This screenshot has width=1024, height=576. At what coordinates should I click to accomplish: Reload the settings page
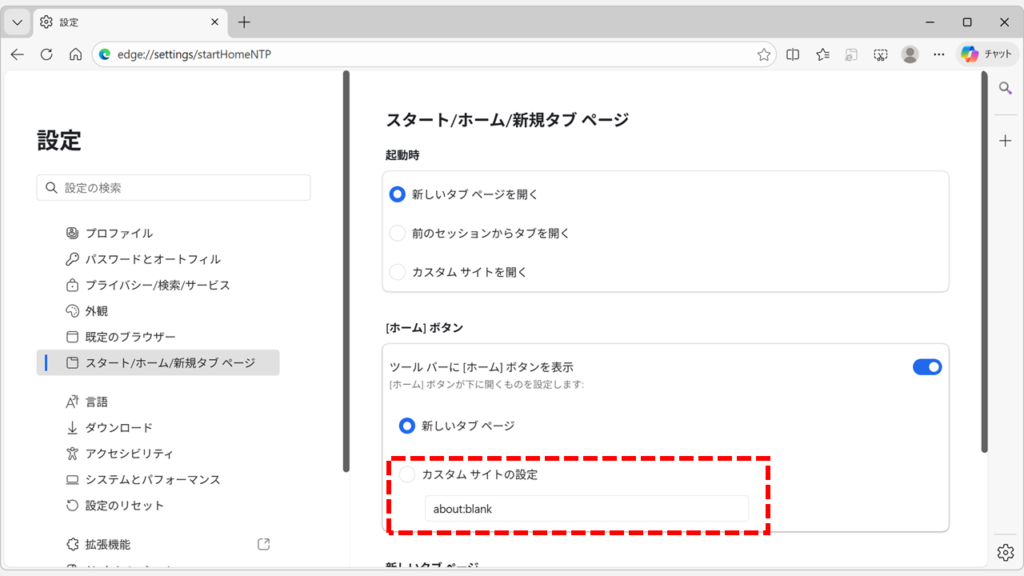click(x=46, y=54)
